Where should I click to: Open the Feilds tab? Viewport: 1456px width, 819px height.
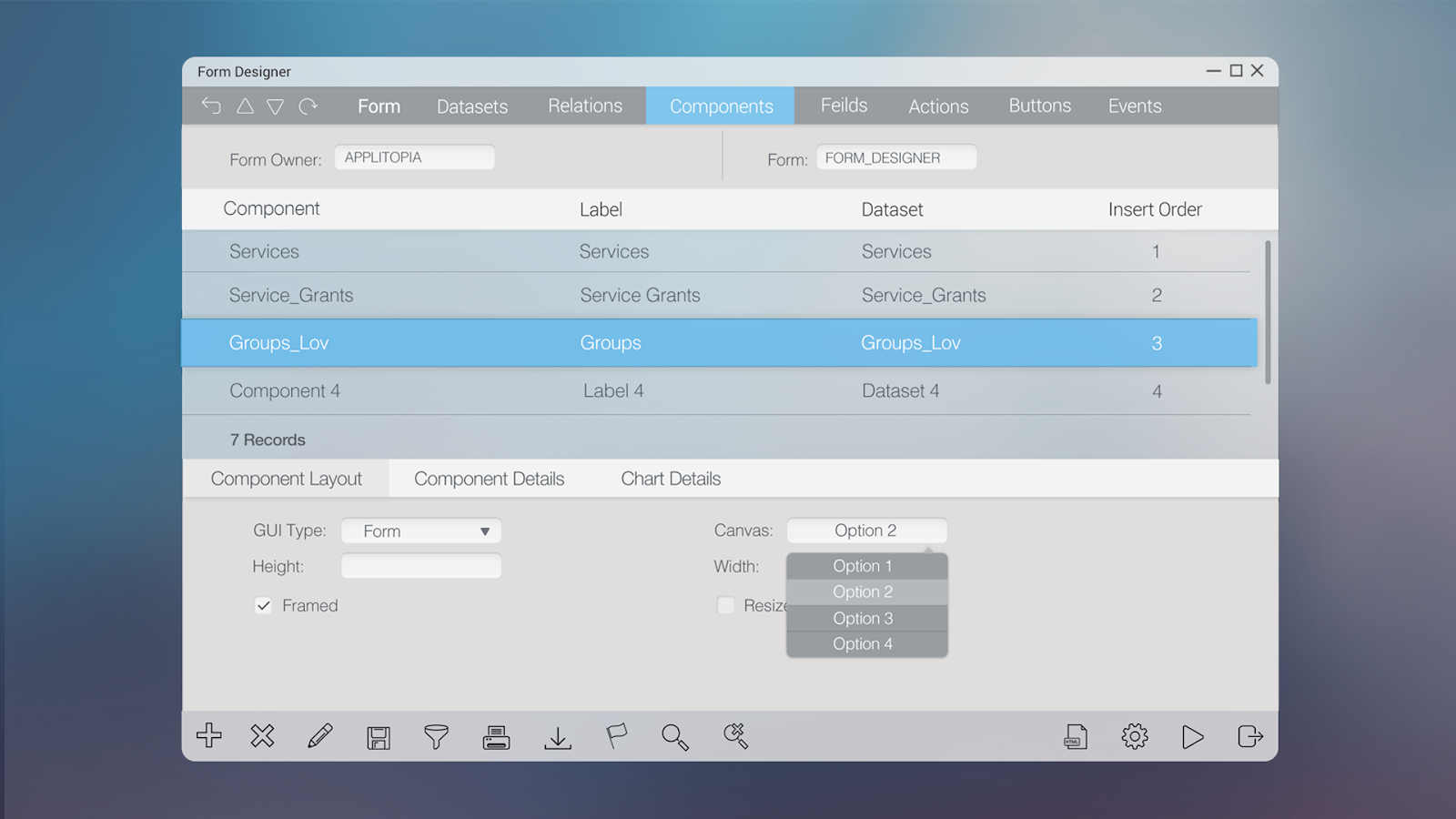point(844,106)
